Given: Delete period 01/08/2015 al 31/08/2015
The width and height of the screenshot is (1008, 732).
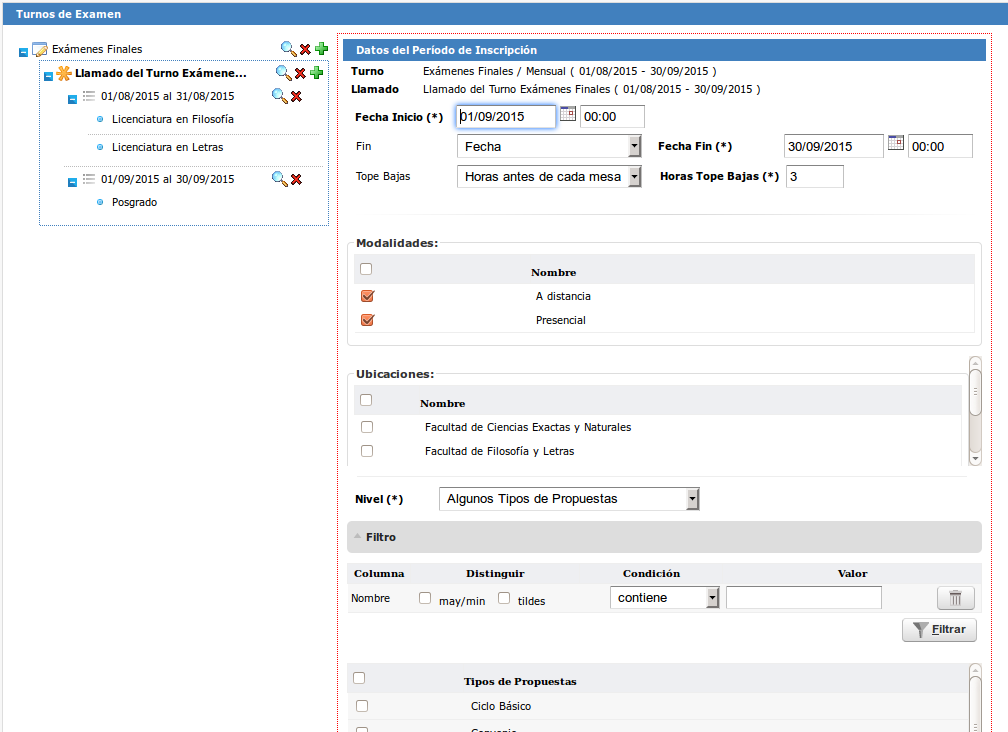Looking at the screenshot, I should click(296, 96).
